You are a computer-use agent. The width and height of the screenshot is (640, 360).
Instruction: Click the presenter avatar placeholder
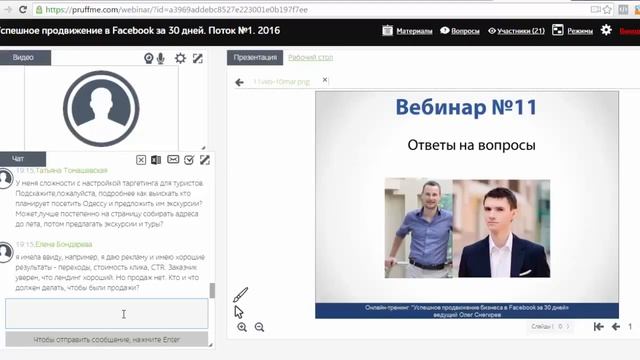101,109
